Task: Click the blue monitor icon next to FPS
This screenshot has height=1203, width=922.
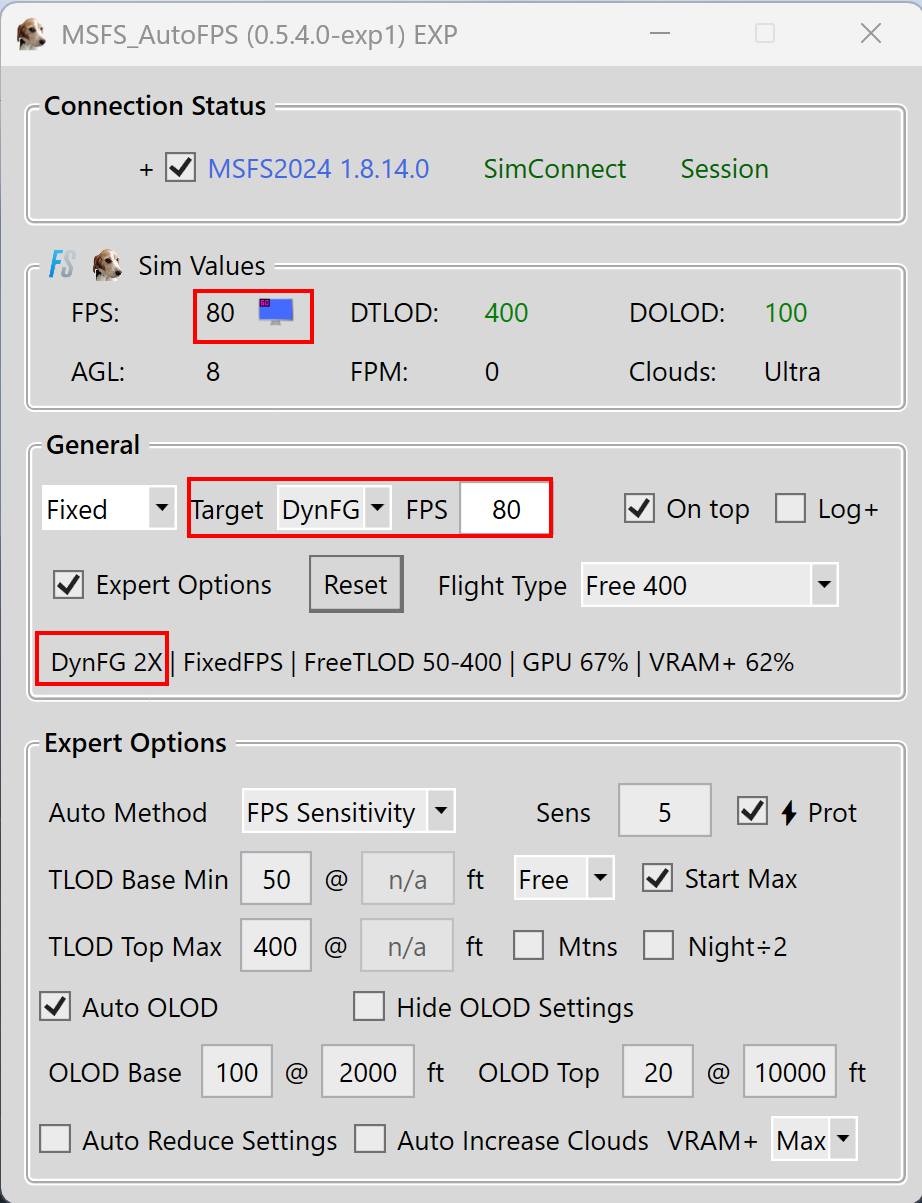Action: 276,311
